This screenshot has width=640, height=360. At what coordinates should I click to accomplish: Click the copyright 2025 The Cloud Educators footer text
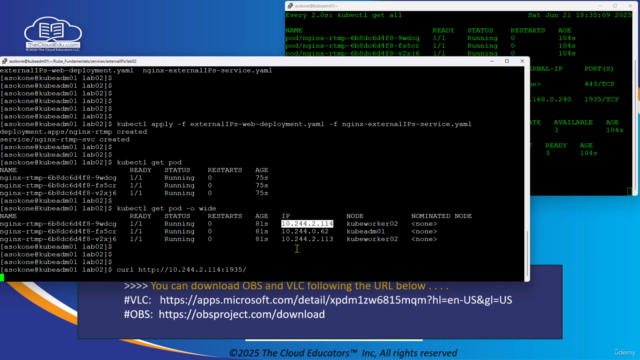(x=343, y=353)
